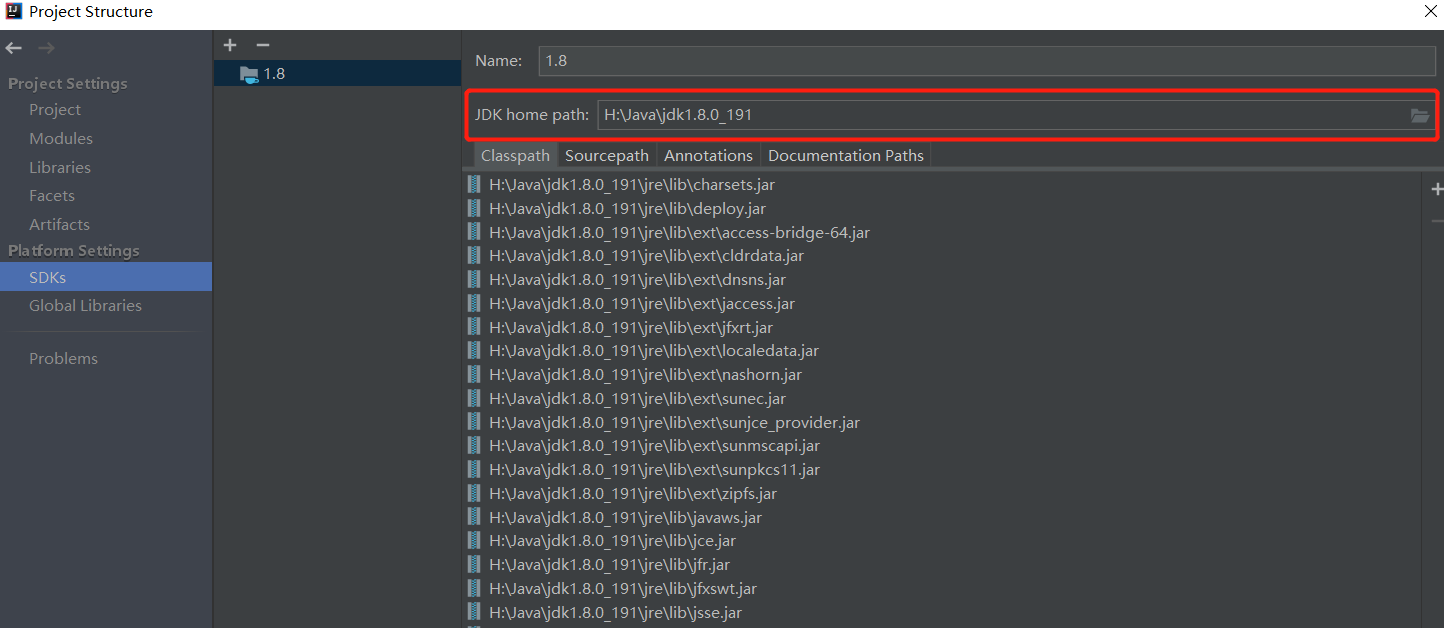Switch to the Documentation Paths tab
The width and height of the screenshot is (1444, 628).
[x=846, y=156]
